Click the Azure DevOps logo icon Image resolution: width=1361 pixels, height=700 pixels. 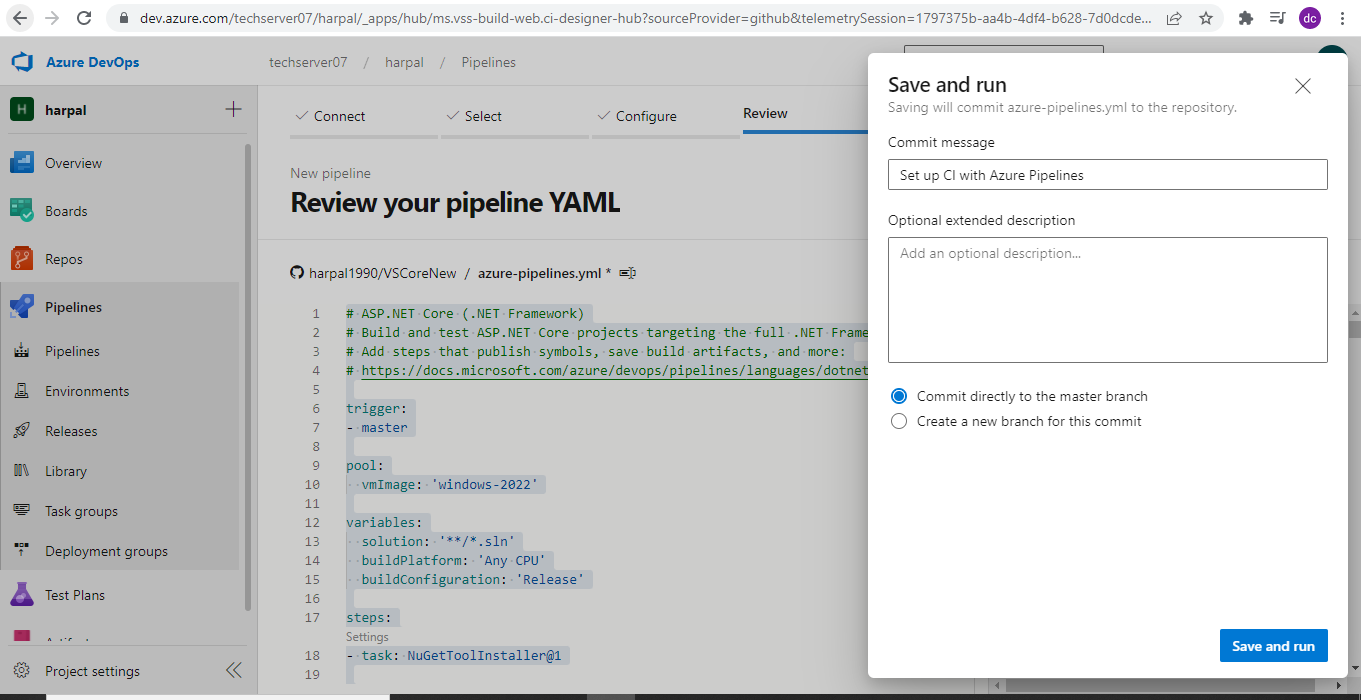pyautogui.click(x=22, y=62)
